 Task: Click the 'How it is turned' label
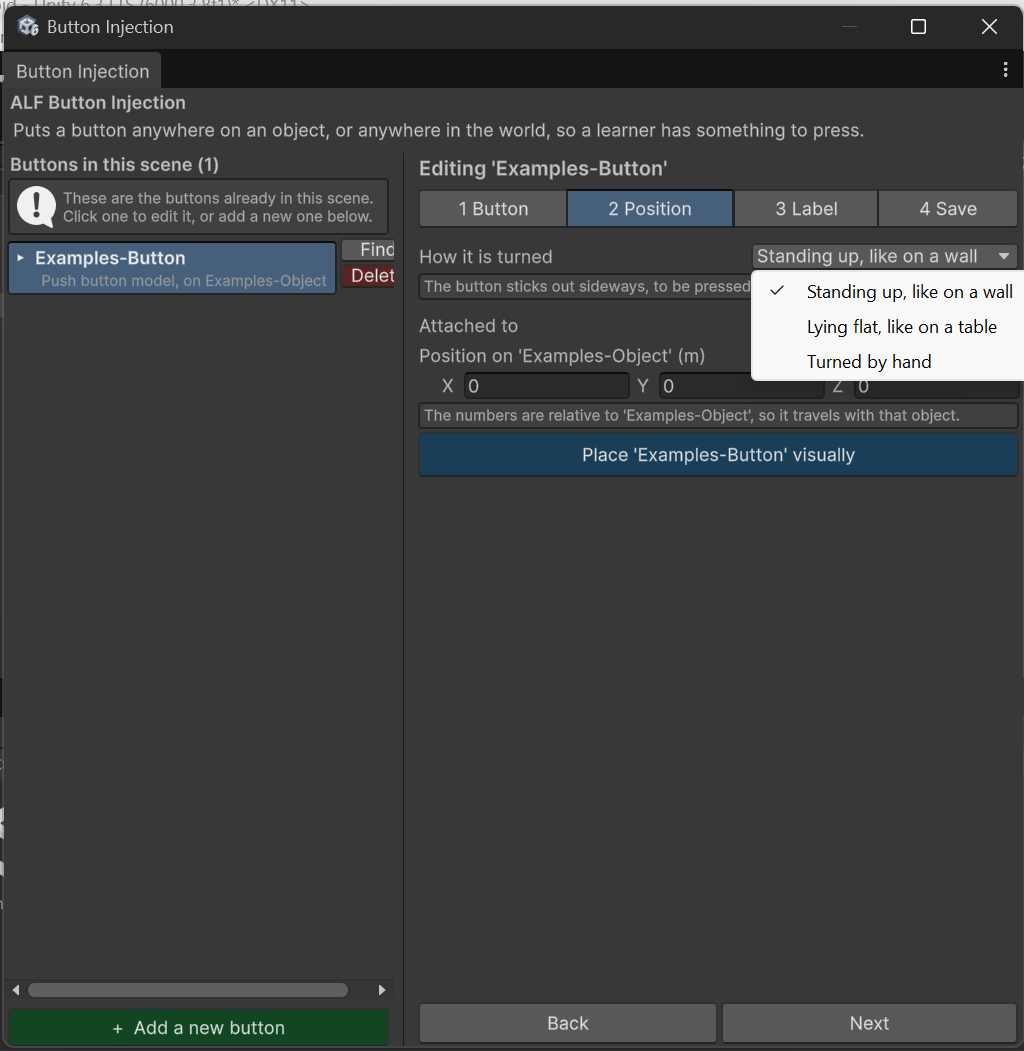coord(486,257)
